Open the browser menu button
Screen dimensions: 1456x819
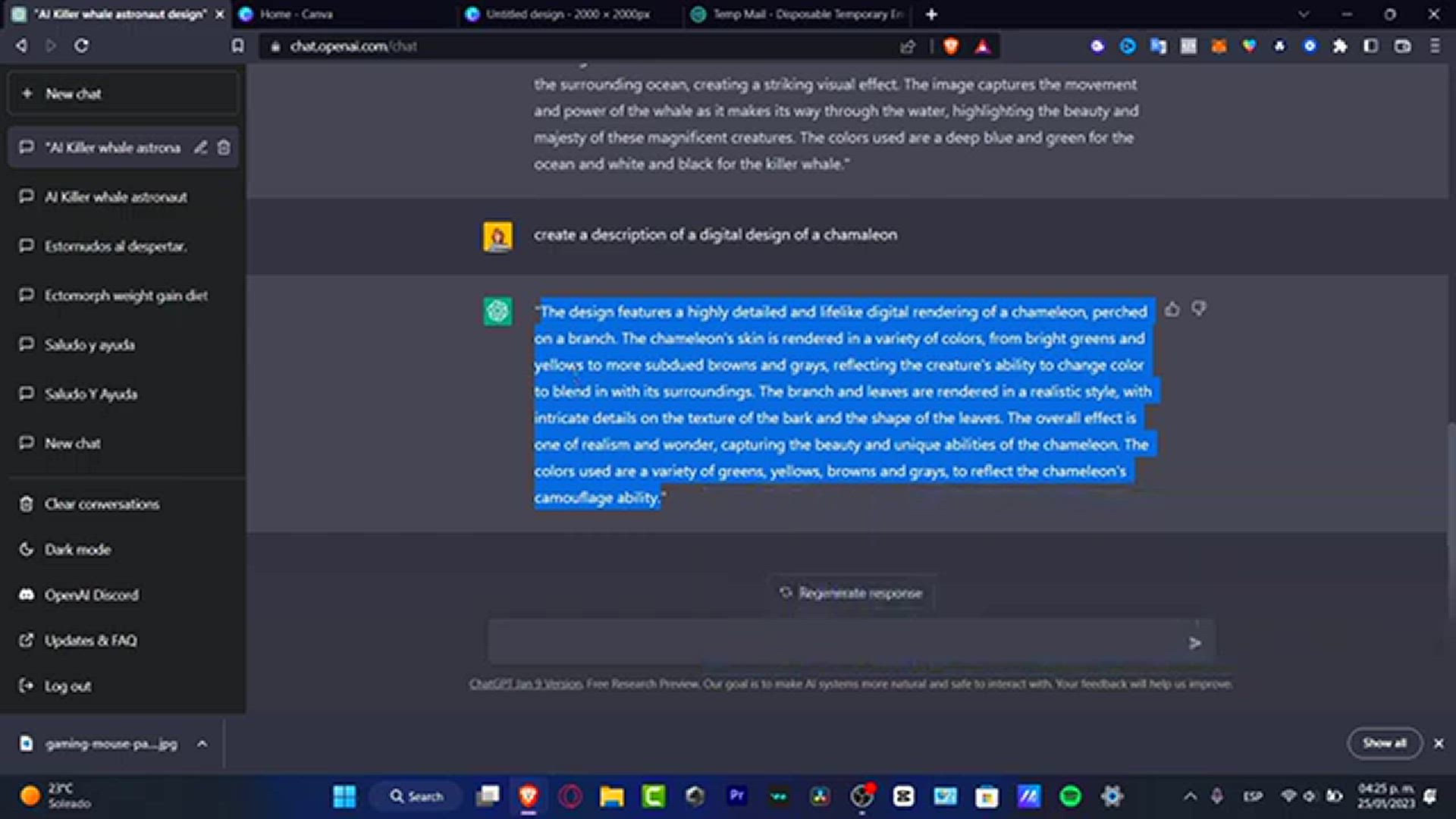click(x=1435, y=46)
